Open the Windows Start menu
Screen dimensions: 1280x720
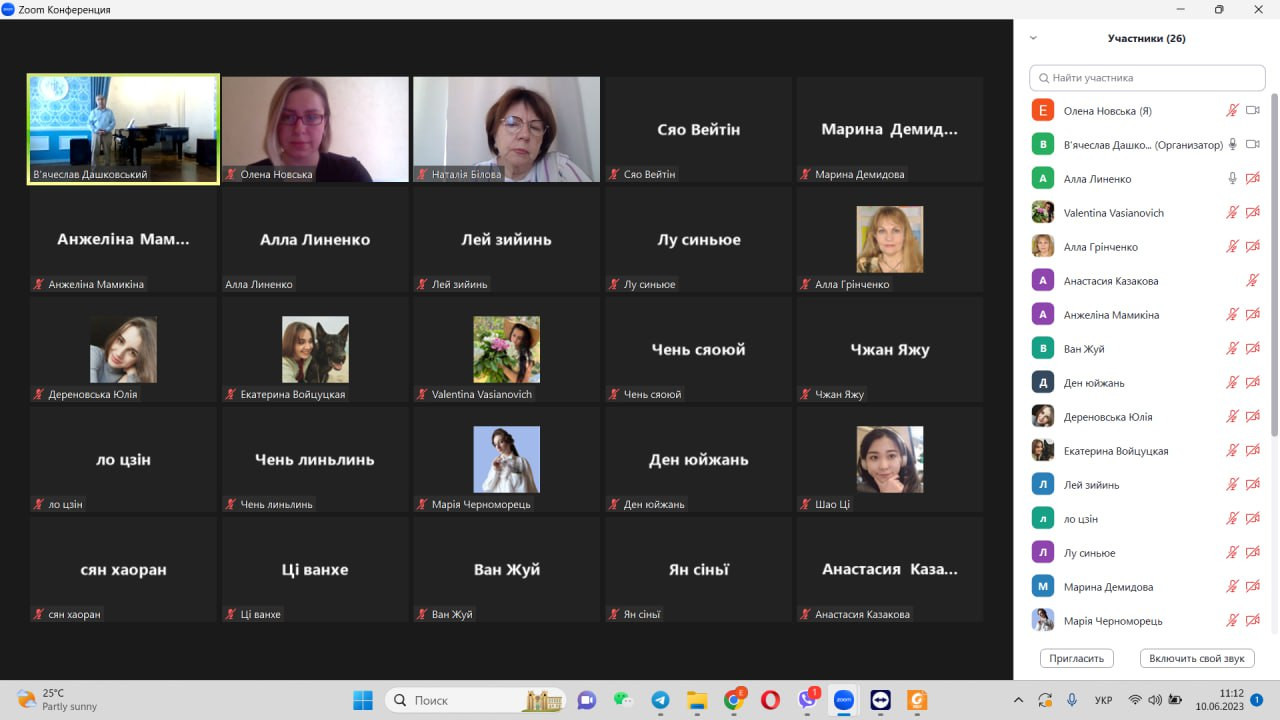362,700
